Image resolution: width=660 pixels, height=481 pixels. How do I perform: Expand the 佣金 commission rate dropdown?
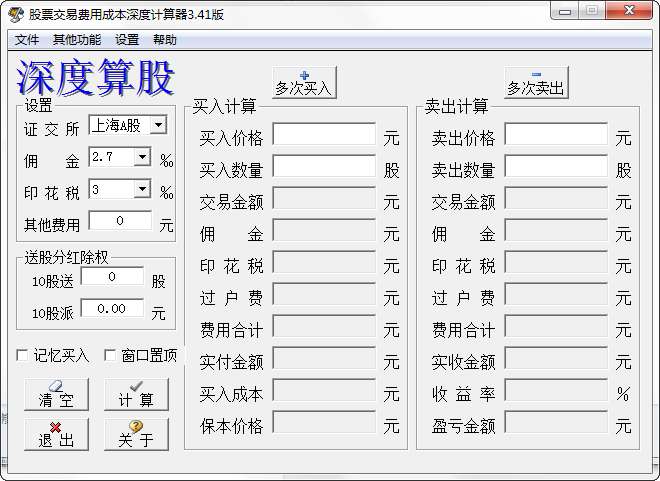[143, 157]
